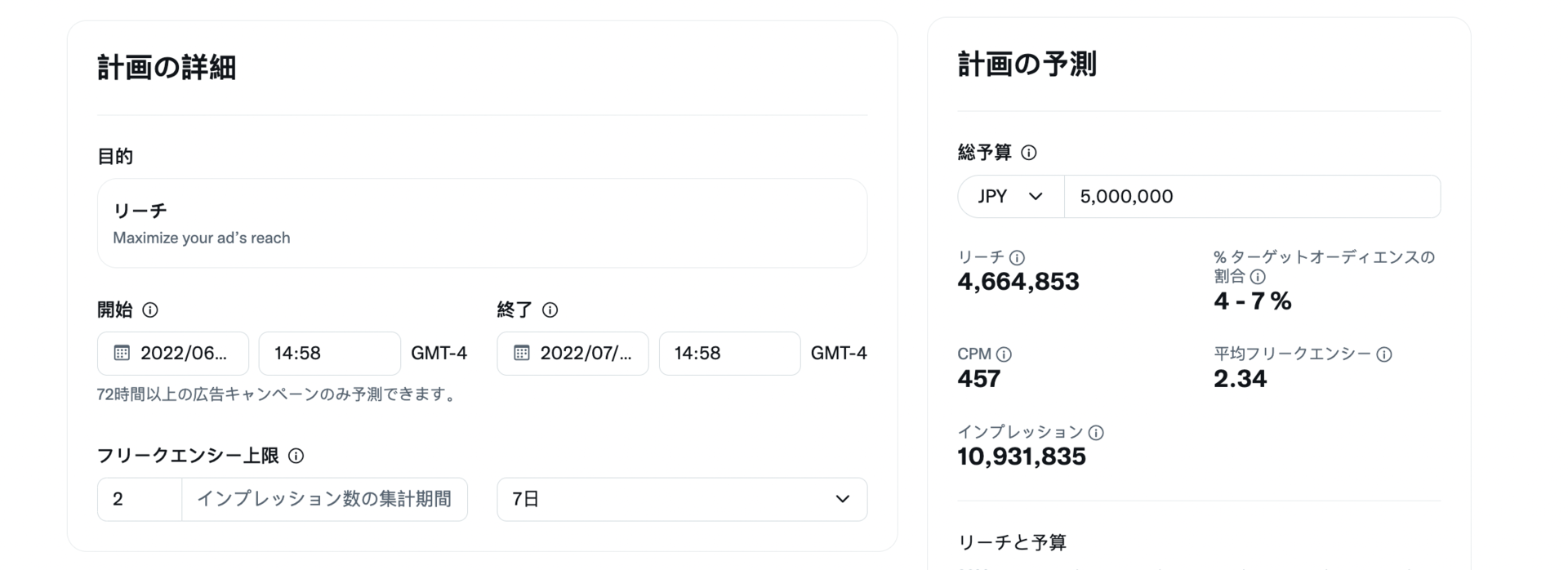
Task: Click info icon beside 平均フリークエンシー
Action: point(1384,354)
